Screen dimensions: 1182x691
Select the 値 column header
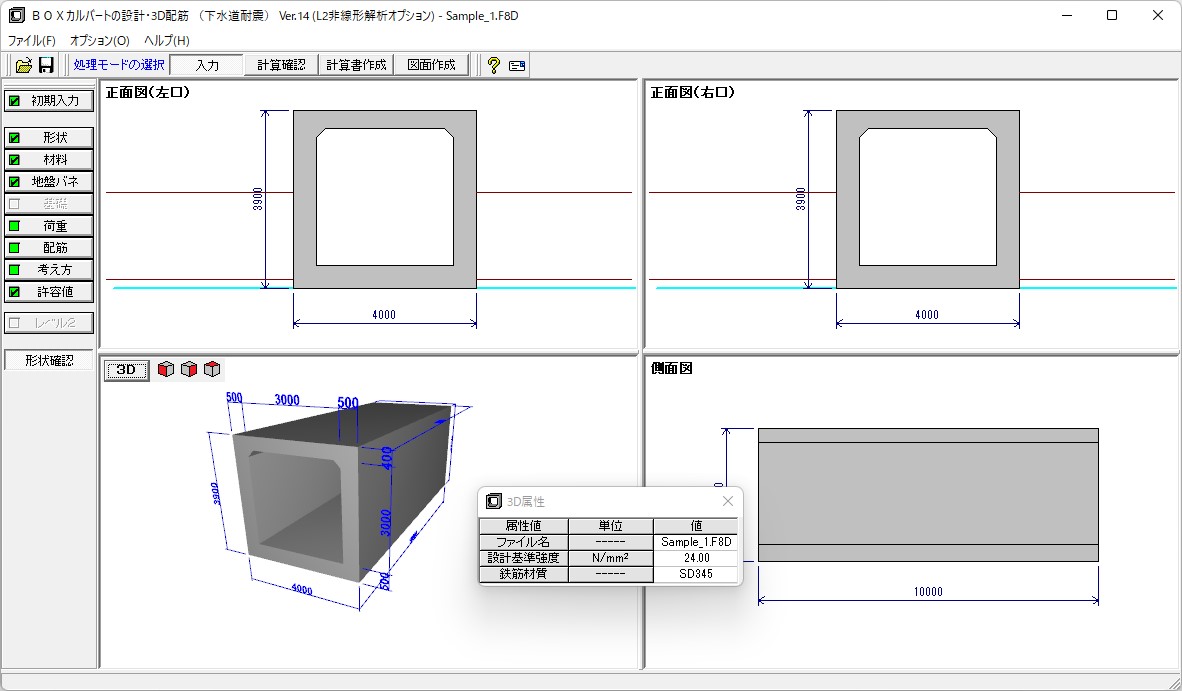[696, 526]
